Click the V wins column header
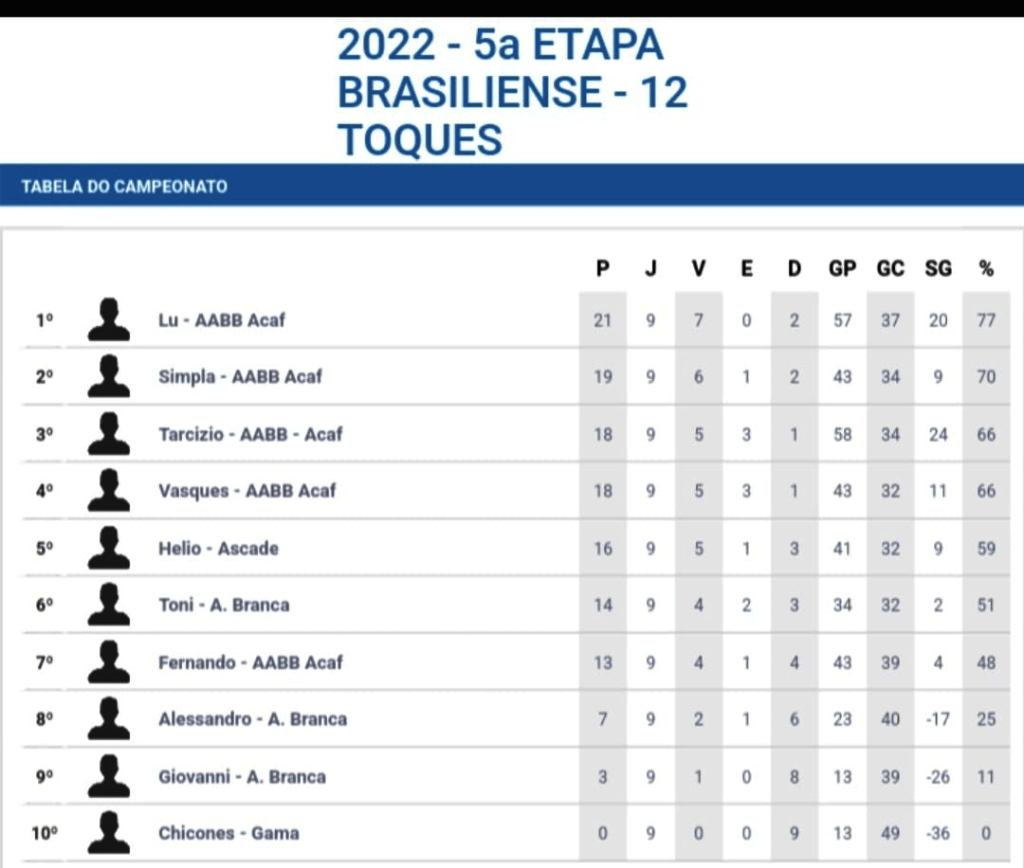 pyautogui.click(x=698, y=268)
